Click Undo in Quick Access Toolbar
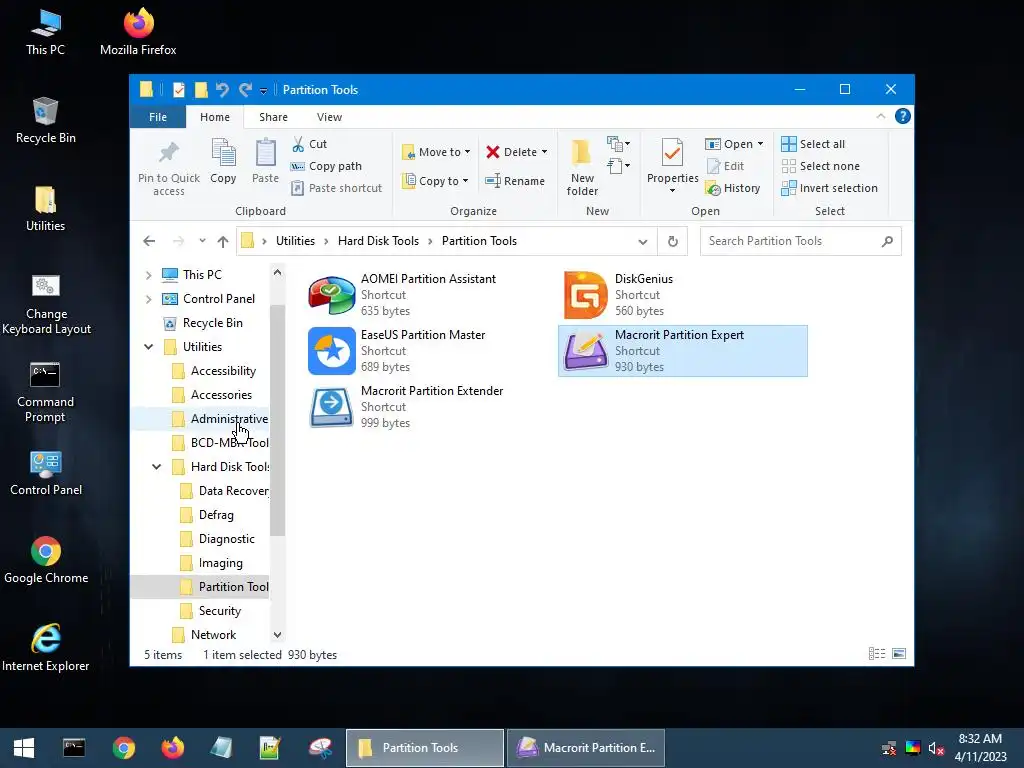The height and width of the screenshot is (768, 1024). click(x=222, y=89)
